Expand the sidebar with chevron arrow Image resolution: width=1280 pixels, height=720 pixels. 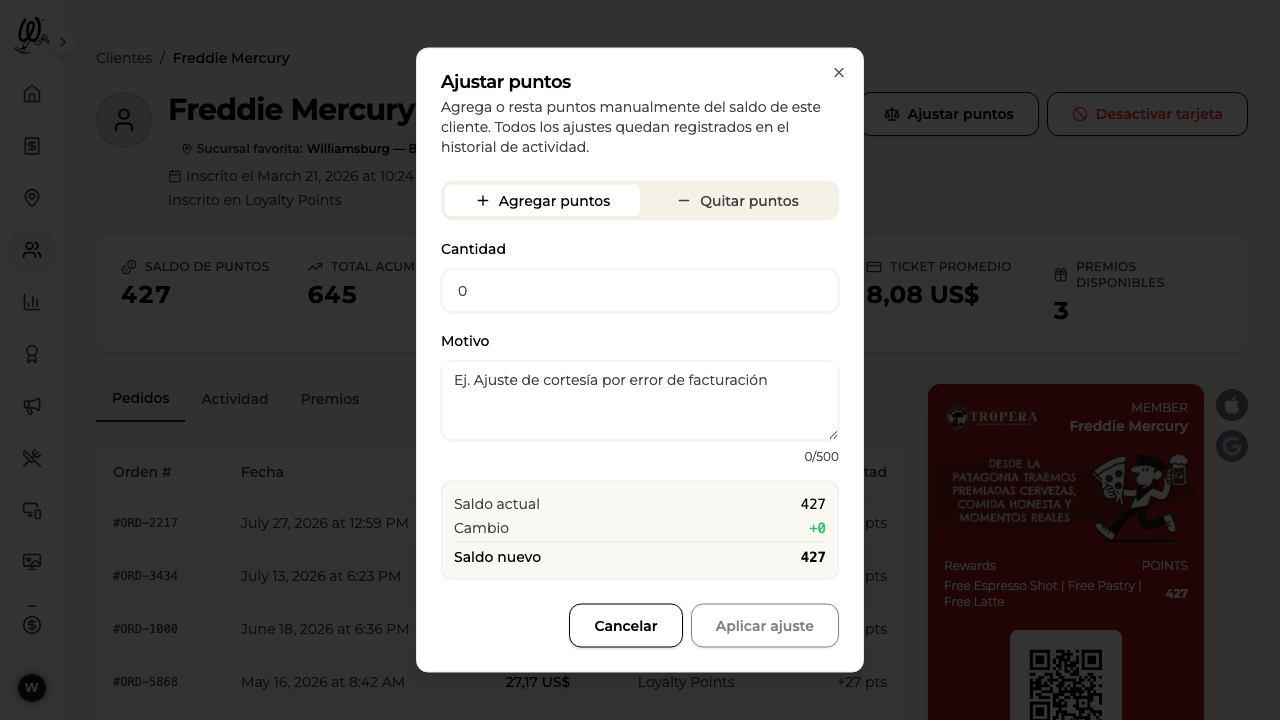click(62, 42)
